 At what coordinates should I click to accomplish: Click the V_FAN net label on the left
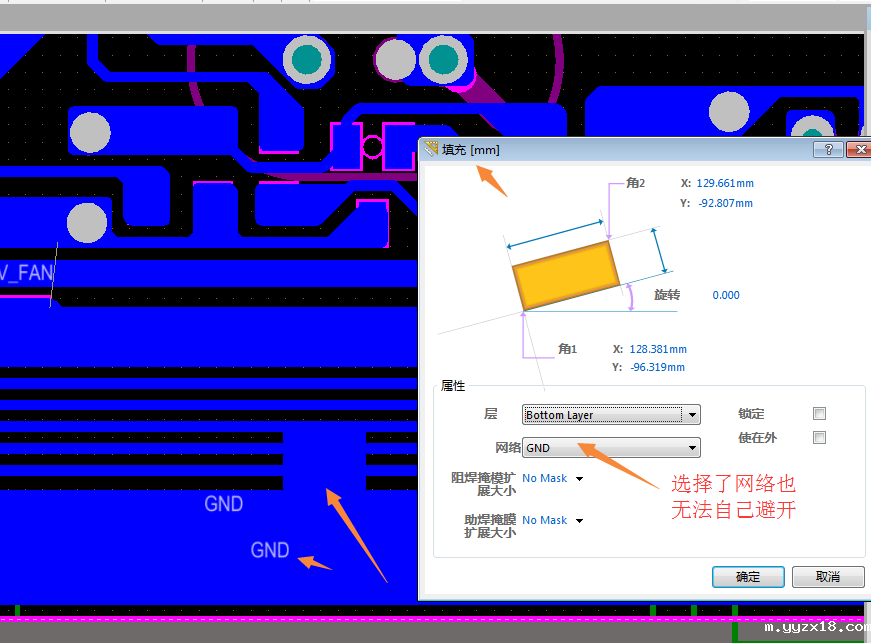tap(27, 271)
